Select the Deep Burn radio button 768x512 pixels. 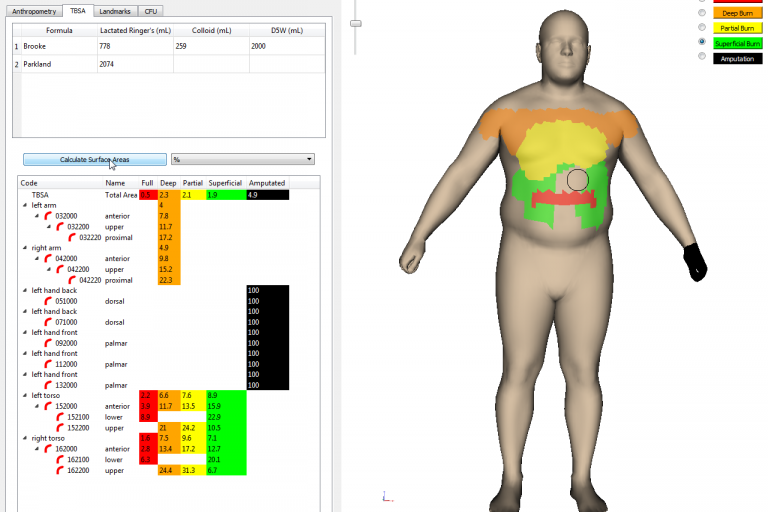702,12
